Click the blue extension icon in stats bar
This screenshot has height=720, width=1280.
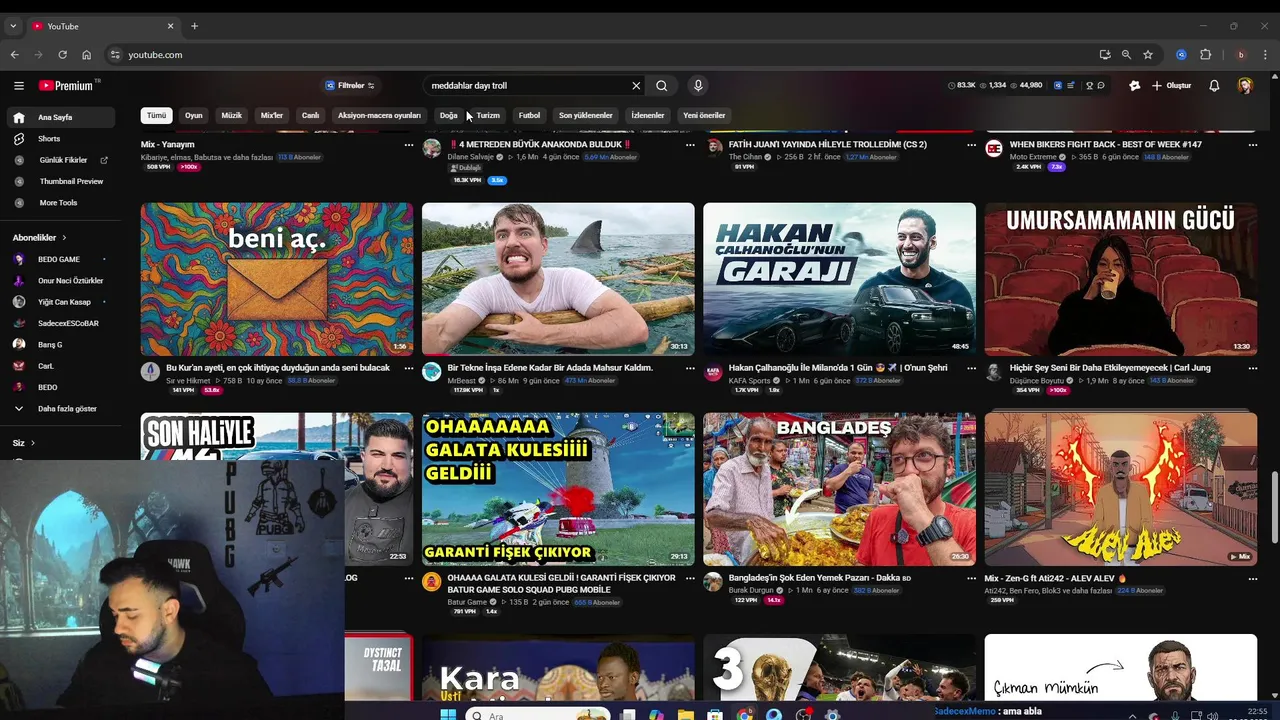pos(1058,86)
